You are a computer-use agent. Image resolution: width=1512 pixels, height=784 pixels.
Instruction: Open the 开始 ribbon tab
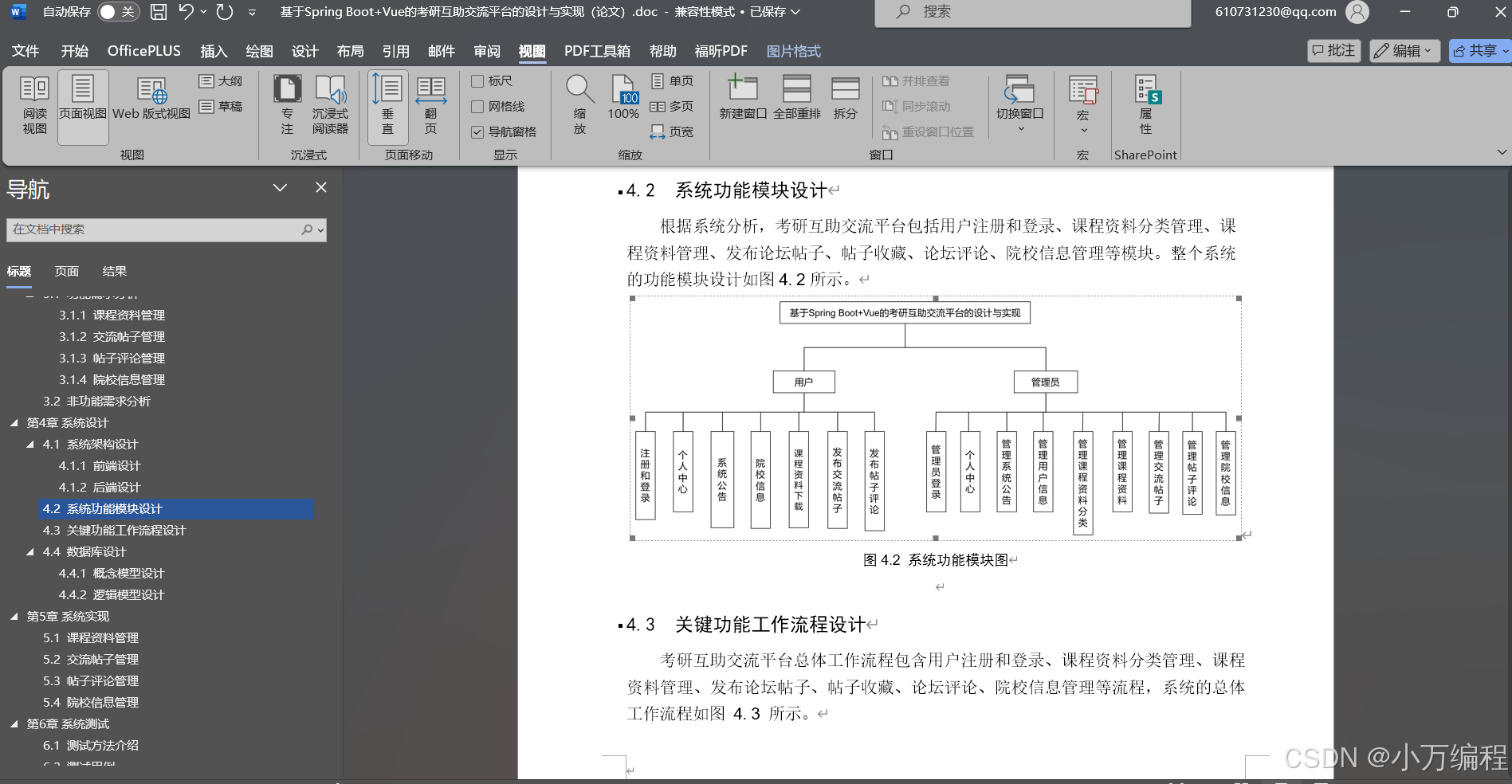[75, 51]
